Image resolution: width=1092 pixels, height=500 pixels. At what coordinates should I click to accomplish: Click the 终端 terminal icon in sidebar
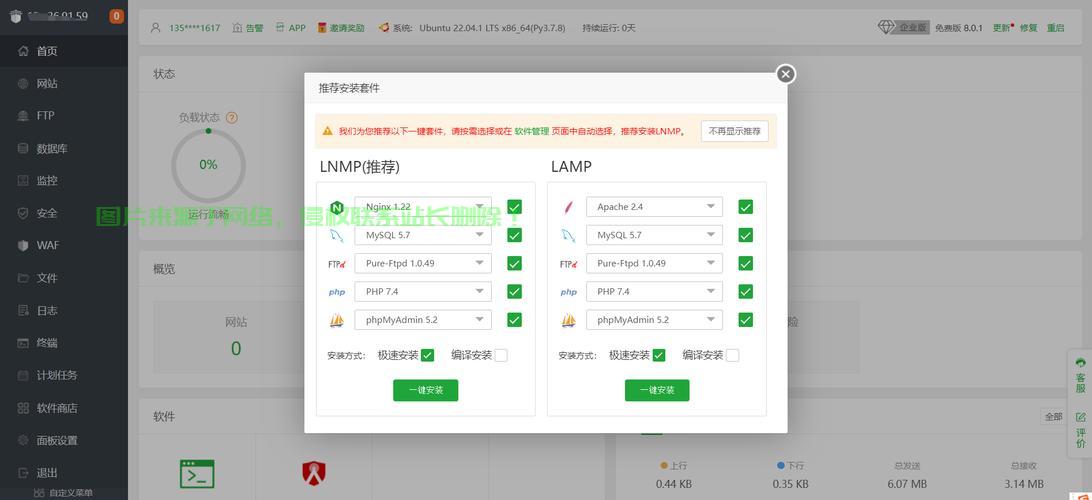pos(23,343)
